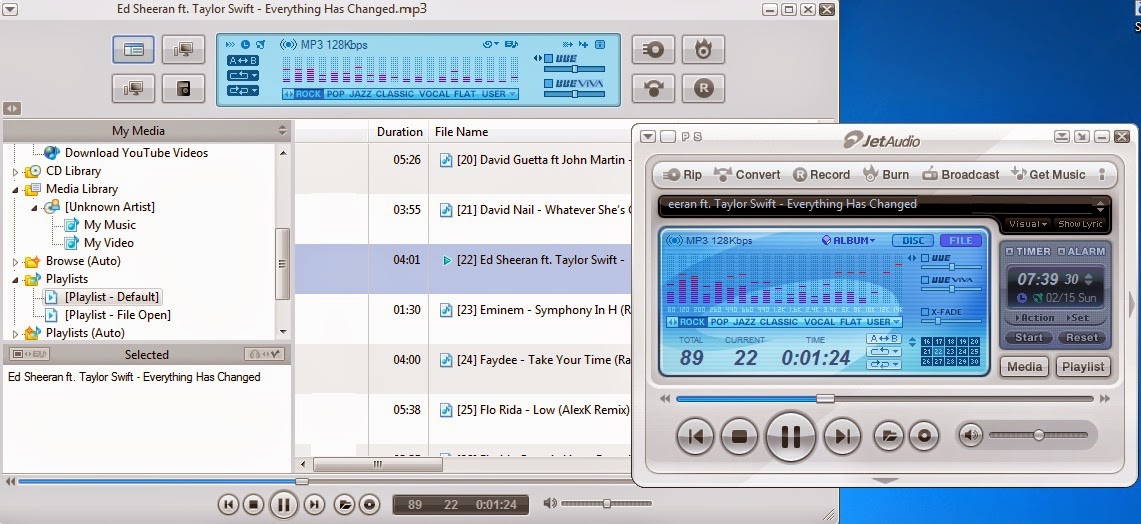The width and height of the screenshot is (1141, 524).
Task: Open the Playlist button in the JetAudio player
Action: (1083, 367)
